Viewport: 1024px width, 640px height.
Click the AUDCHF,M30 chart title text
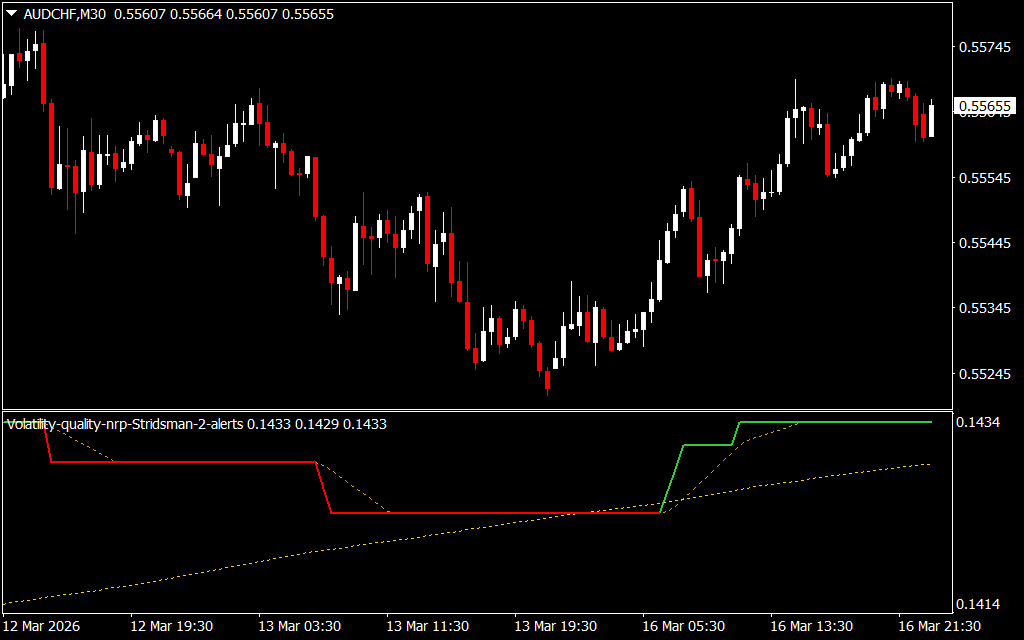pos(66,14)
